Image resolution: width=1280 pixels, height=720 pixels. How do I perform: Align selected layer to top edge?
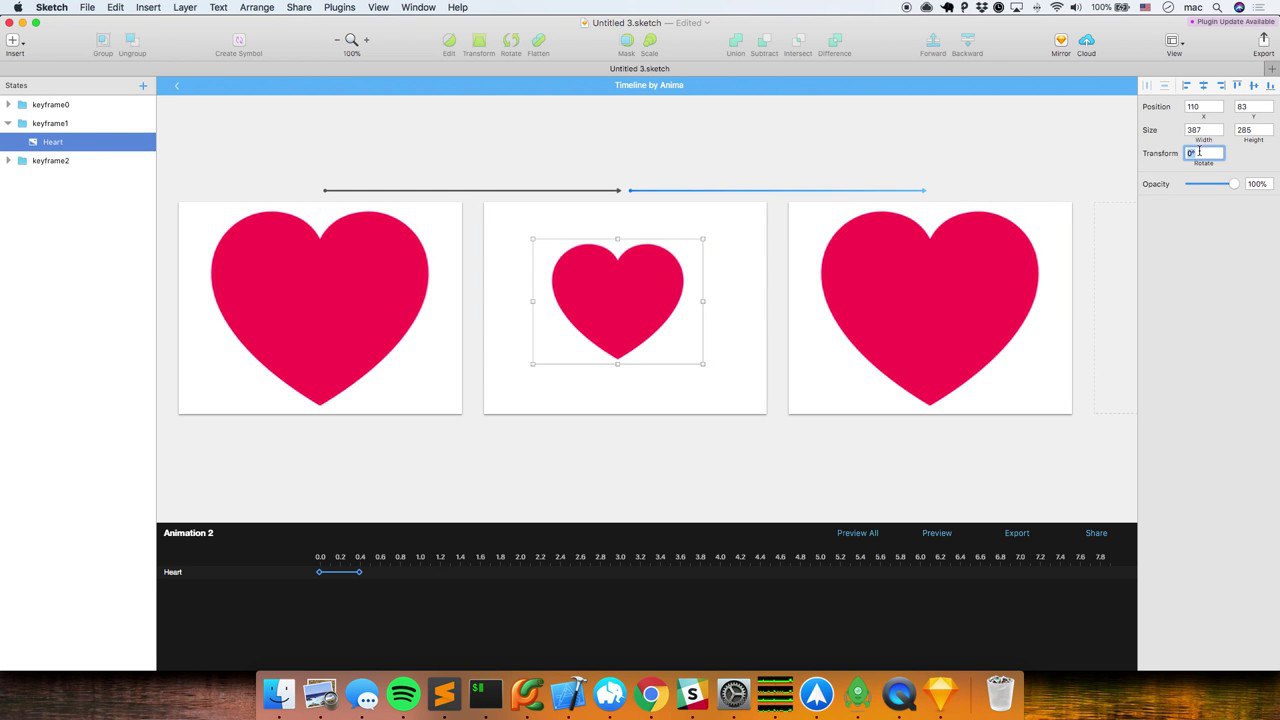click(x=1237, y=86)
